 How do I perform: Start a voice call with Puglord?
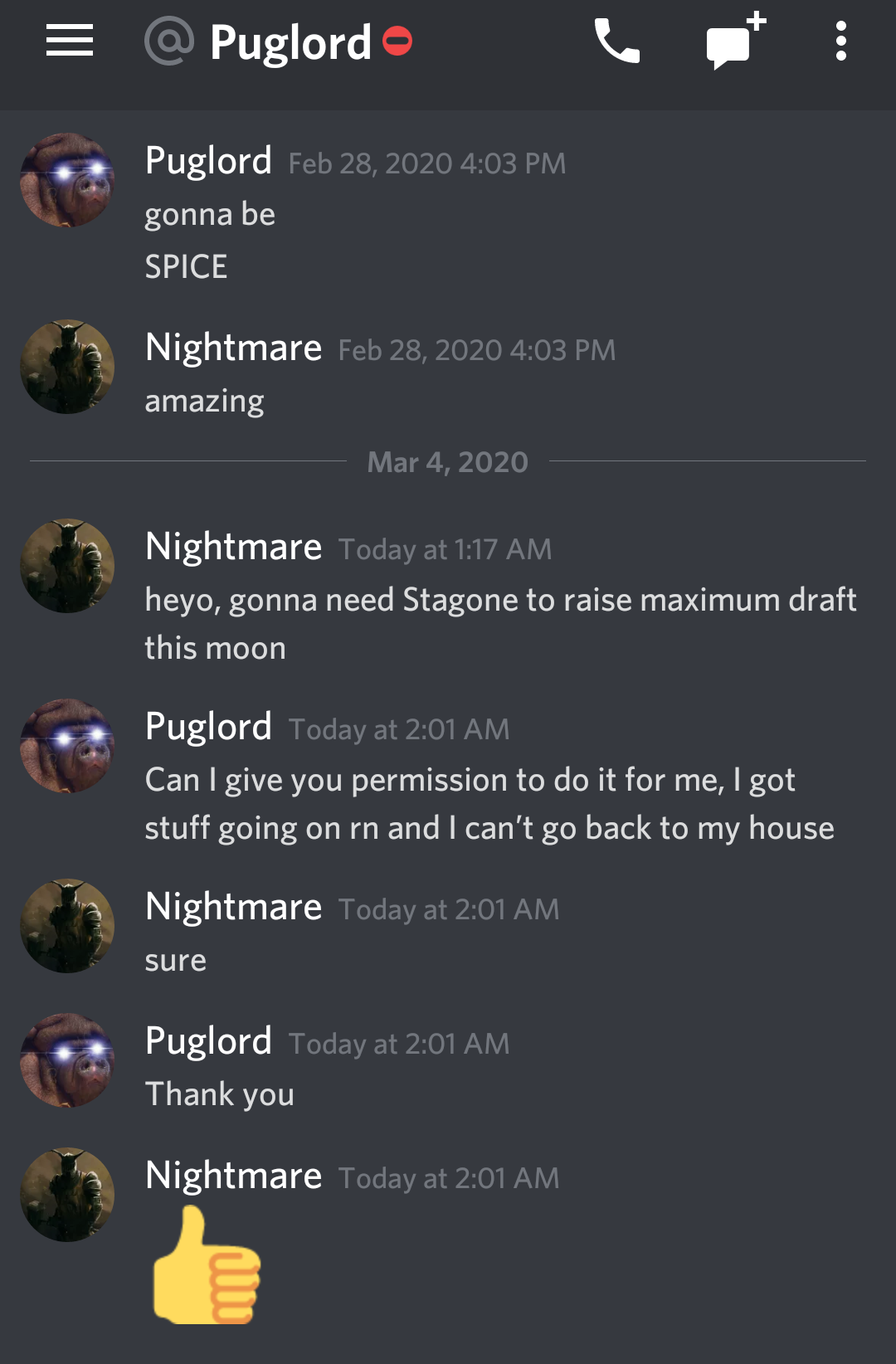pos(617,41)
